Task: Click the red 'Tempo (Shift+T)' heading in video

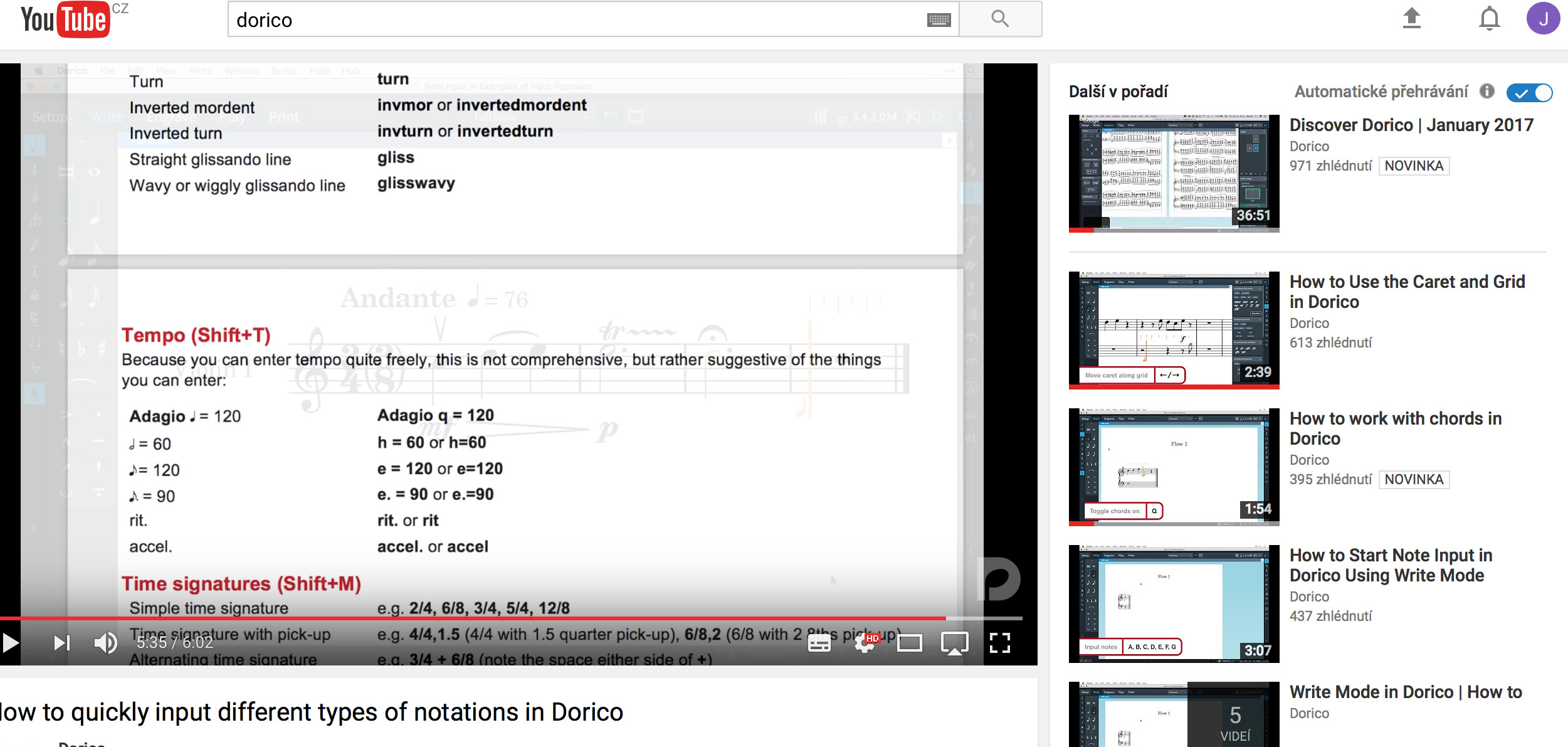Action: pyautogui.click(x=196, y=335)
